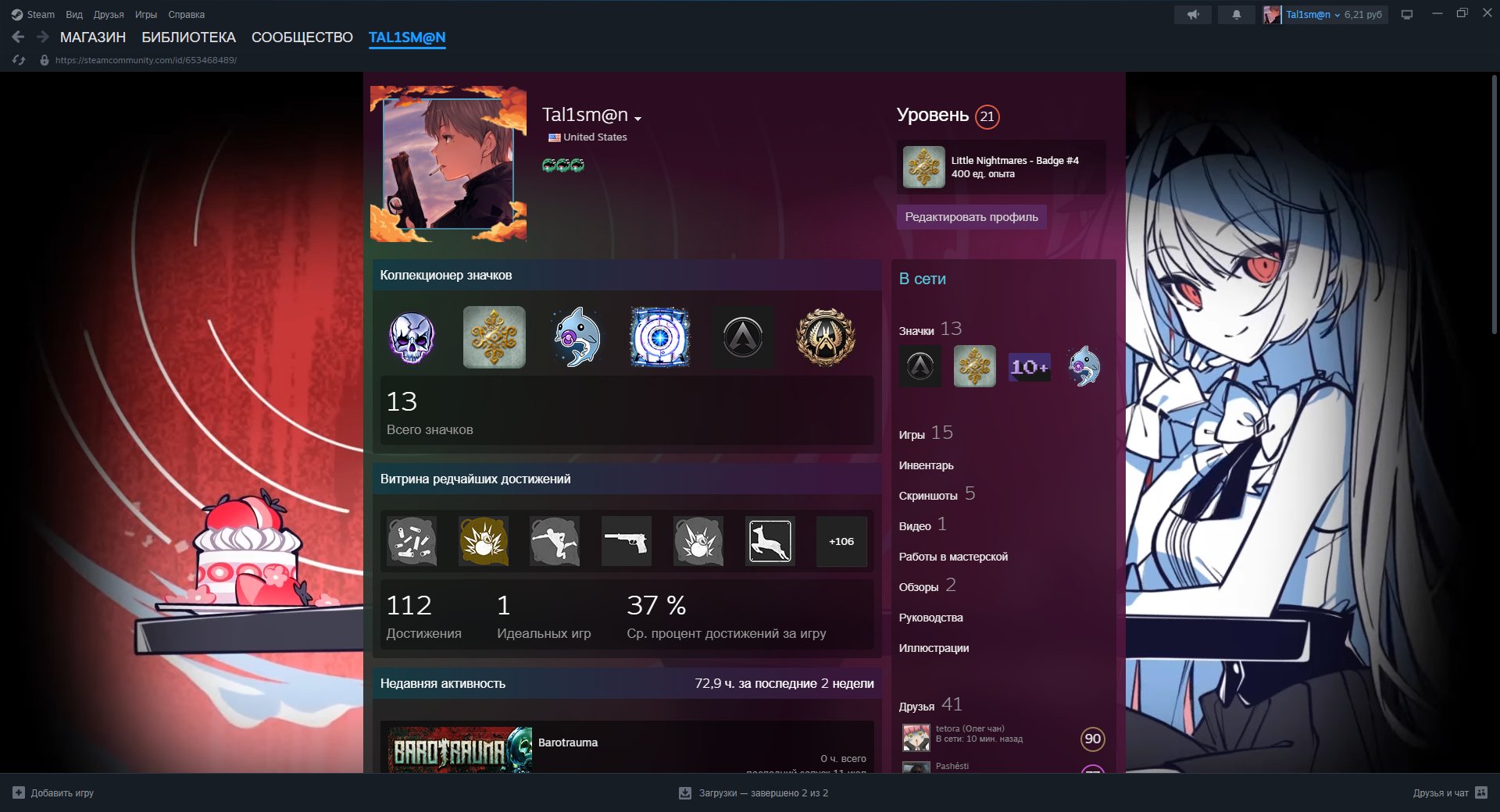Click the padlock icon beside the URL
Image resolution: width=1500 pixels, height=812 pixels.
tap(45, 60)
